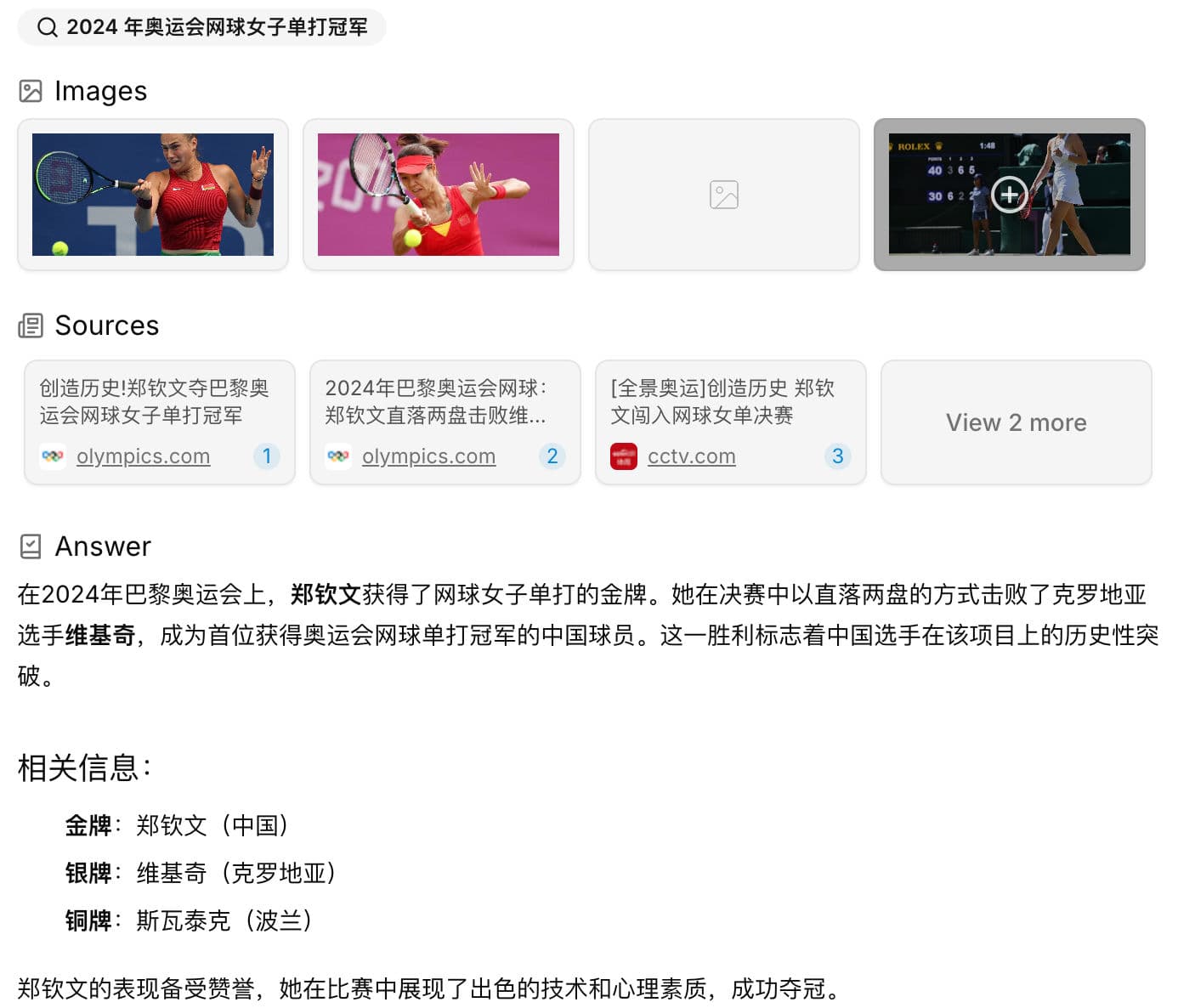Click the broken image placeholder icon
1178x1008 pixels.
pyautogui.click(x=723, y=195)
